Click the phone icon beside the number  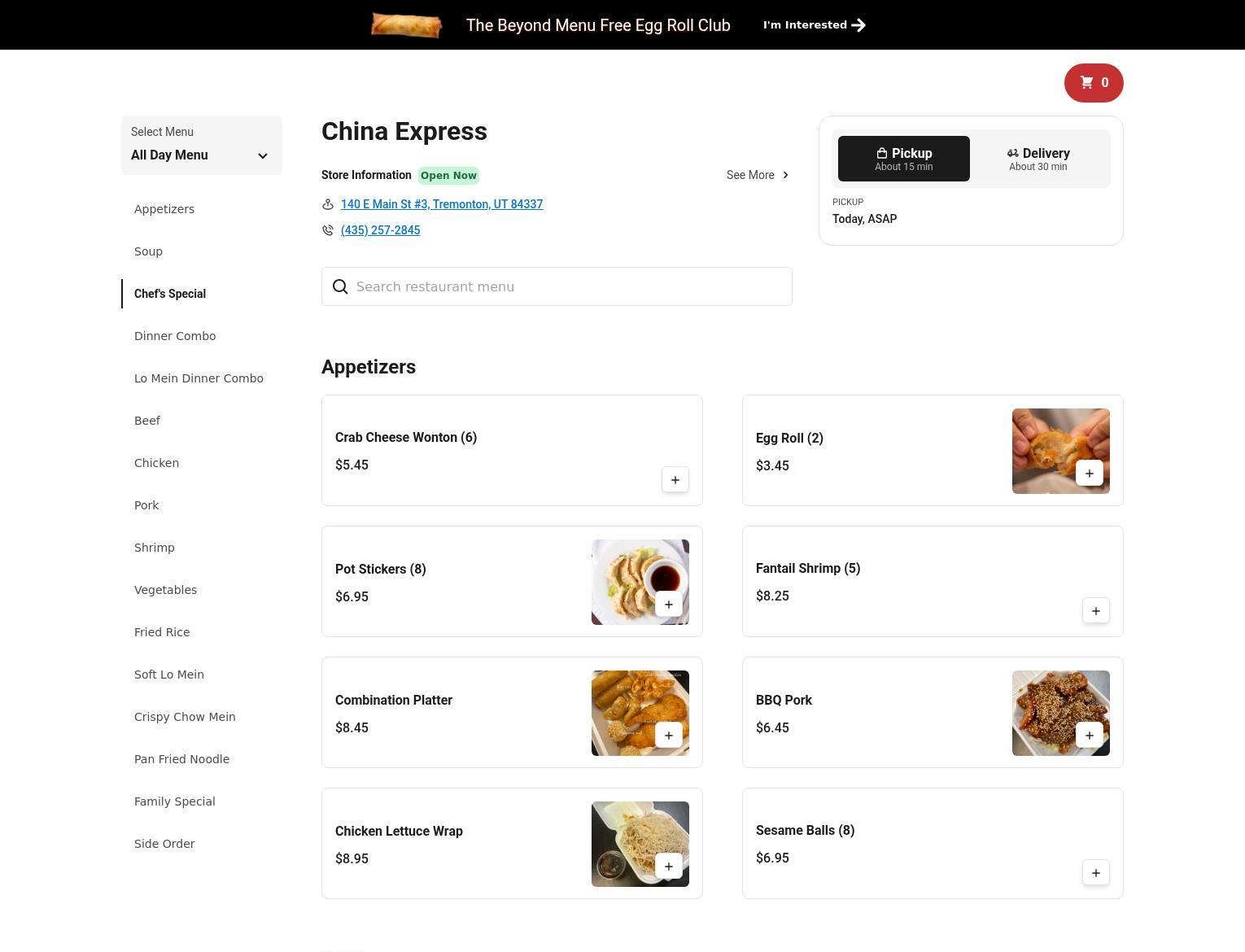(x=328, y=230)
